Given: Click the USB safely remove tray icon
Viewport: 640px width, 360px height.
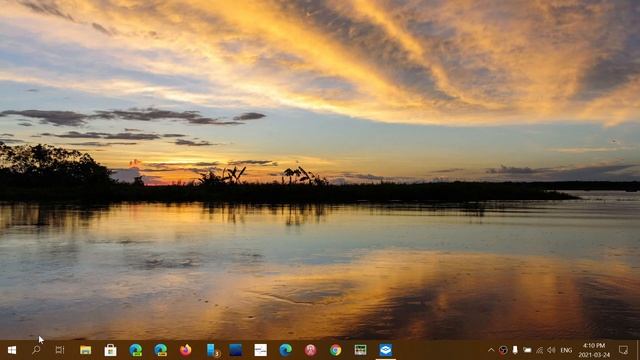Looking at the screenshot, I should 515,350.
